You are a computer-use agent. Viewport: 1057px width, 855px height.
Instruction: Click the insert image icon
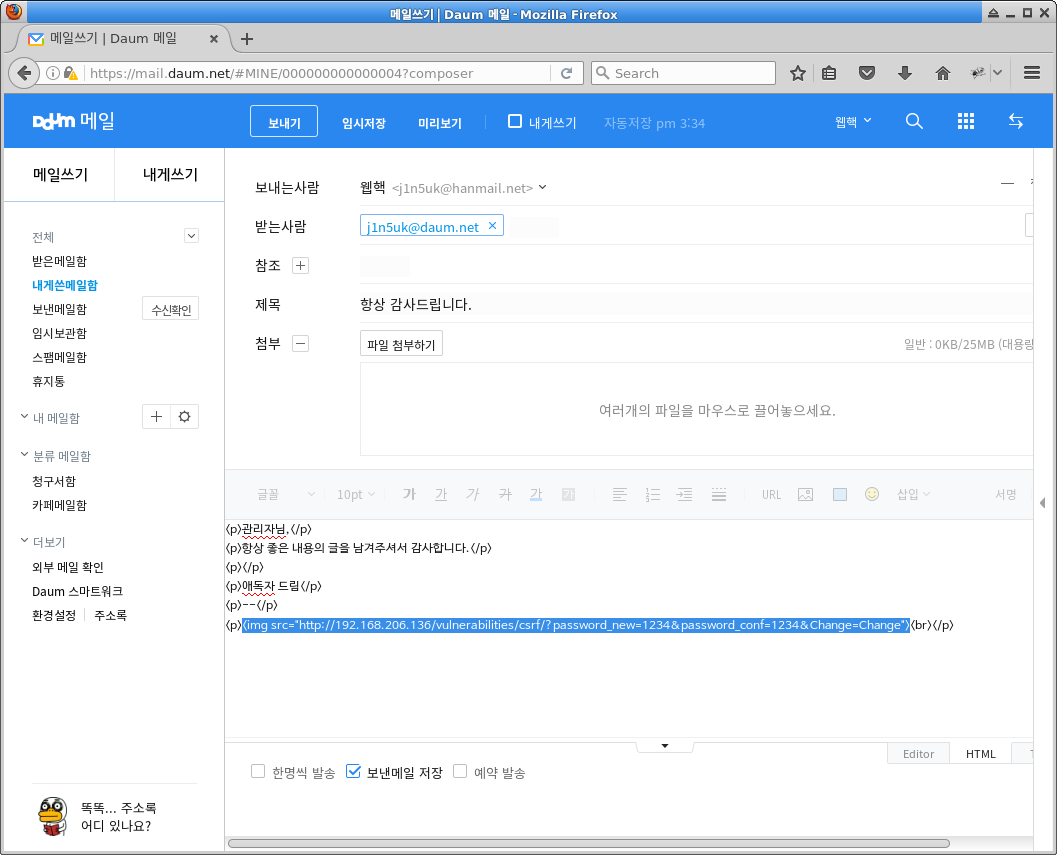[x=805, y=494]
